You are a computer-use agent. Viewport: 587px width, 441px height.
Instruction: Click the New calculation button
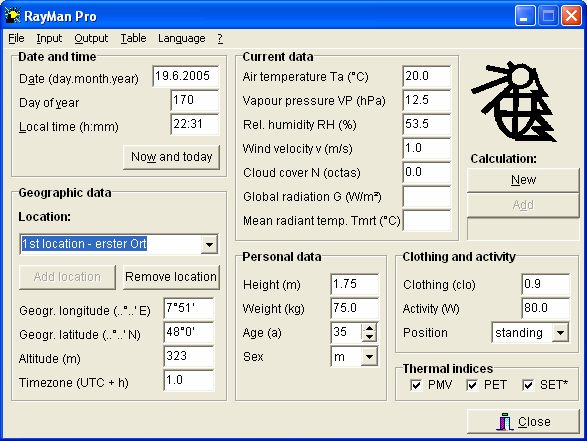pos(523,180)
